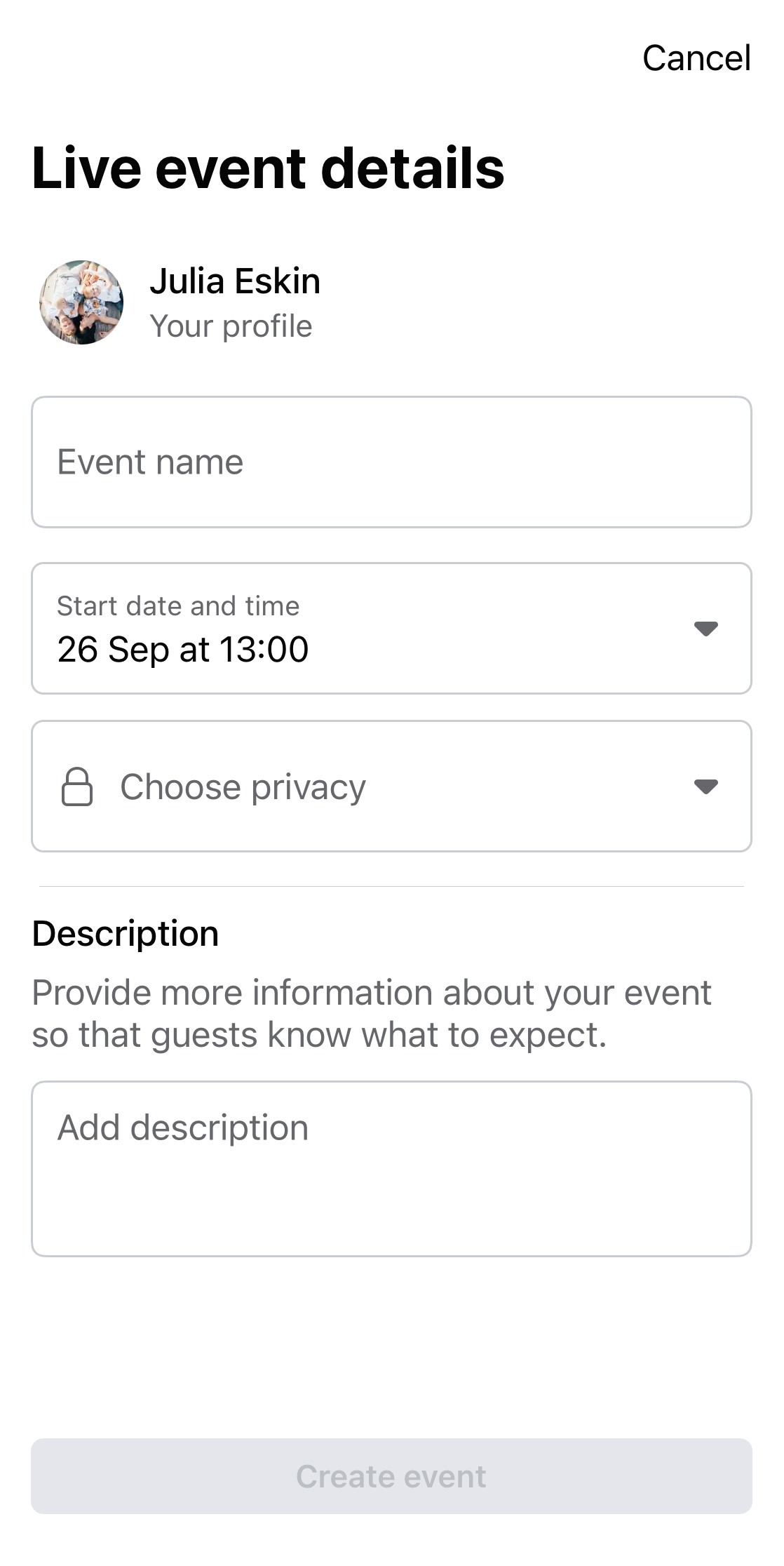This screenshot has width=784, height=1566.
Task: Select the Choose privacy placeholder text
Action: pyautogui.click(x=243, y=787)
